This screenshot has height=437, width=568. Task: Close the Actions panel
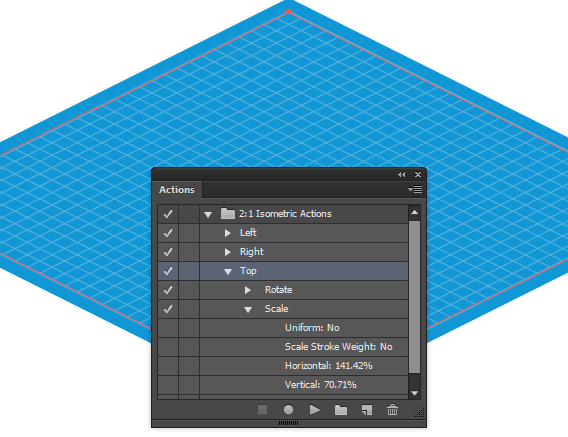tap(418, 175)
